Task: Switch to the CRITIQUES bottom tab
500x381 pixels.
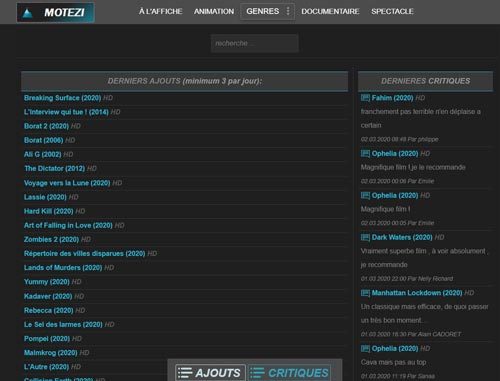Action: [x=289, y=373]
